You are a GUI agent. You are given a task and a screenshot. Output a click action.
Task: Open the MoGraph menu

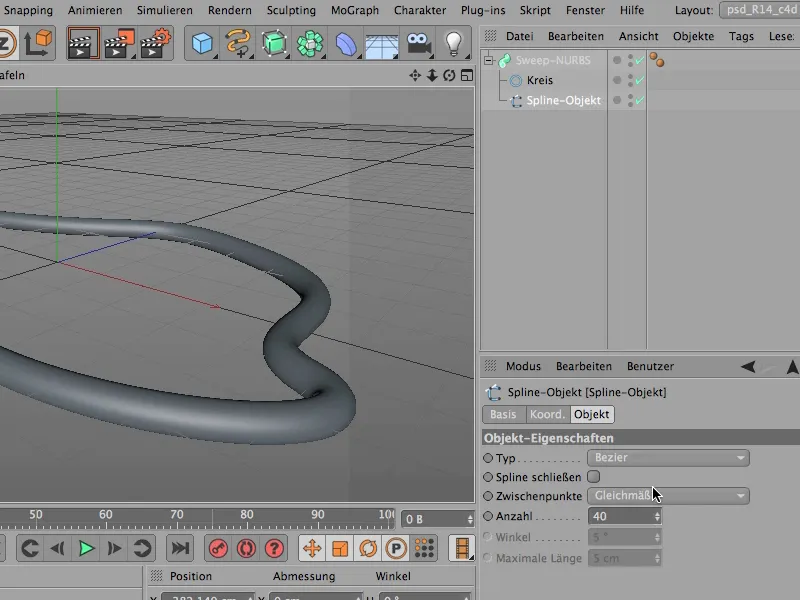355,10
